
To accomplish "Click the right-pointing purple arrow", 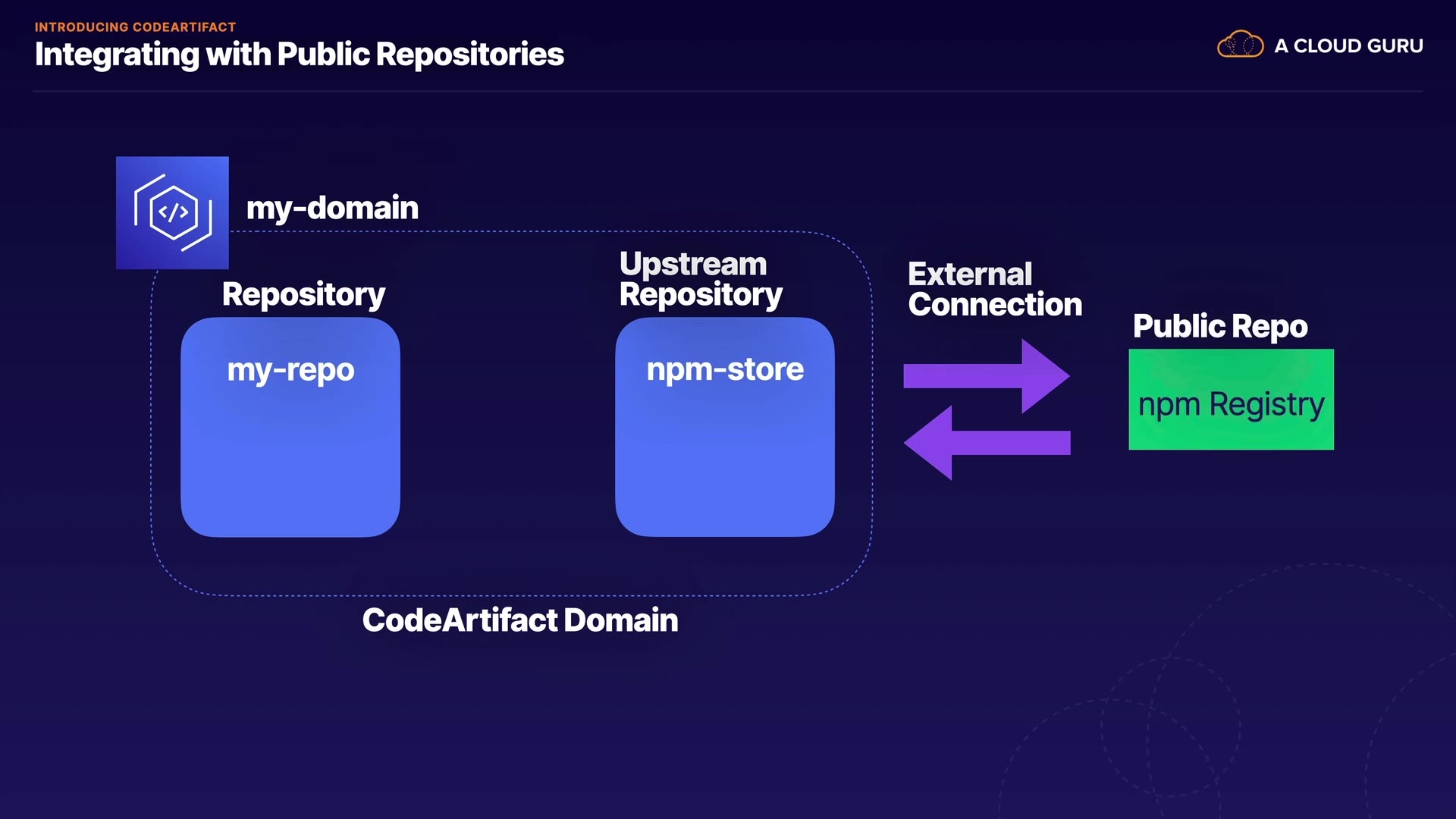I will click(x=986, y=375).
